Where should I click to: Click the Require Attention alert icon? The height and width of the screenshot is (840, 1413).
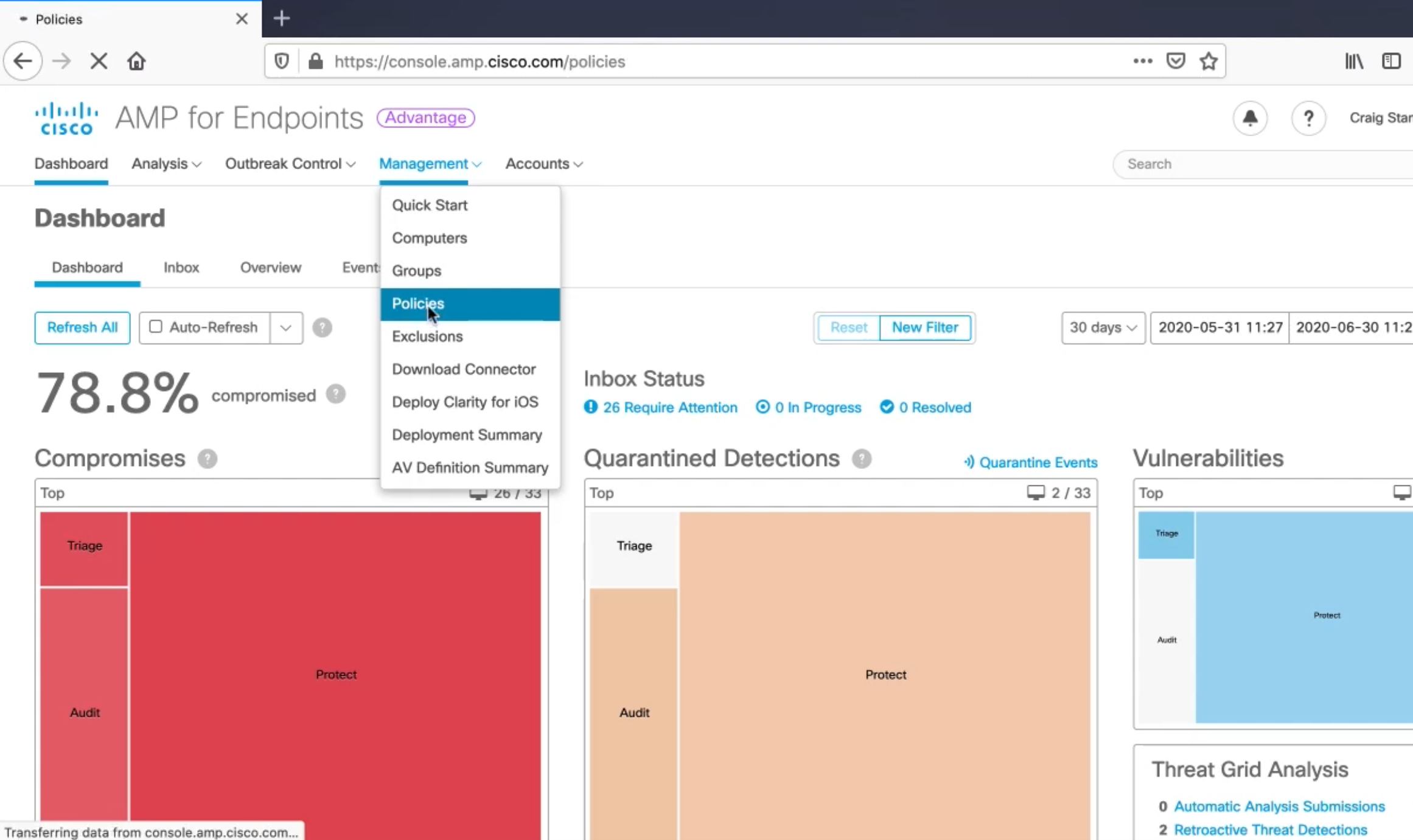(x=590, y=407)
